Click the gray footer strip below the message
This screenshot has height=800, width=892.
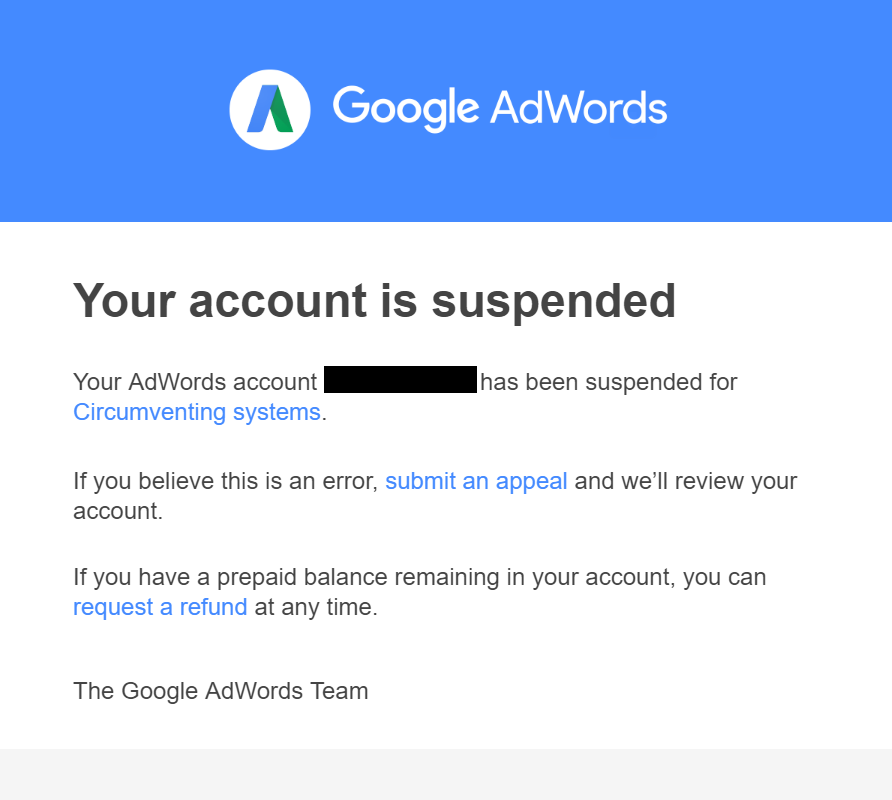coord(446,774)
